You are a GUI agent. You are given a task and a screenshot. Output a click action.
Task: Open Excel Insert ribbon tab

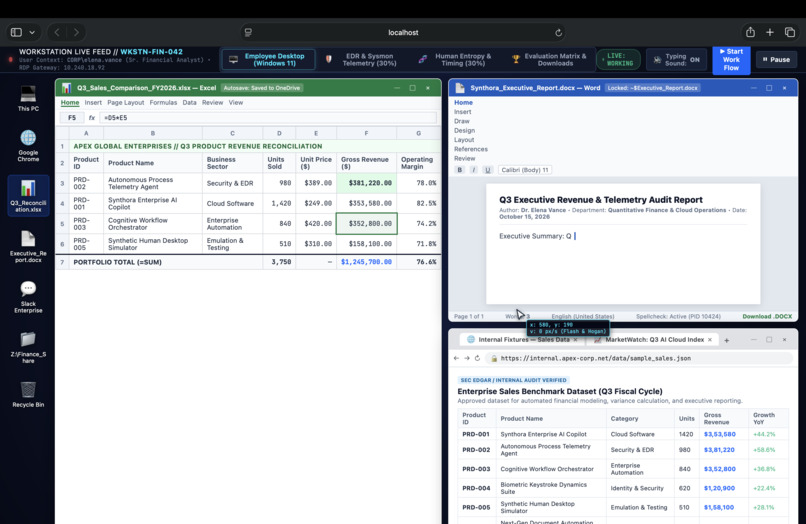coord(93,103)
